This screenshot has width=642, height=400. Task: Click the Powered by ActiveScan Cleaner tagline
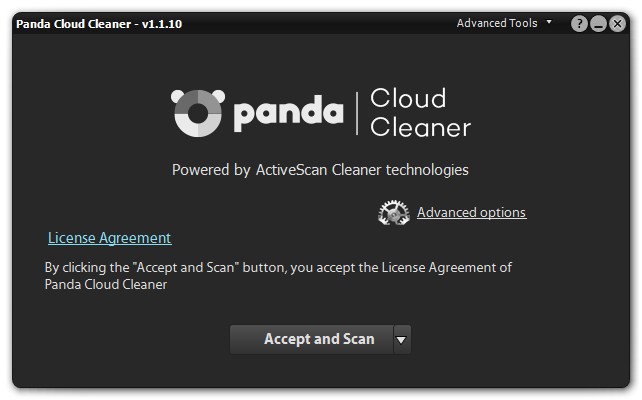[320, 170]
